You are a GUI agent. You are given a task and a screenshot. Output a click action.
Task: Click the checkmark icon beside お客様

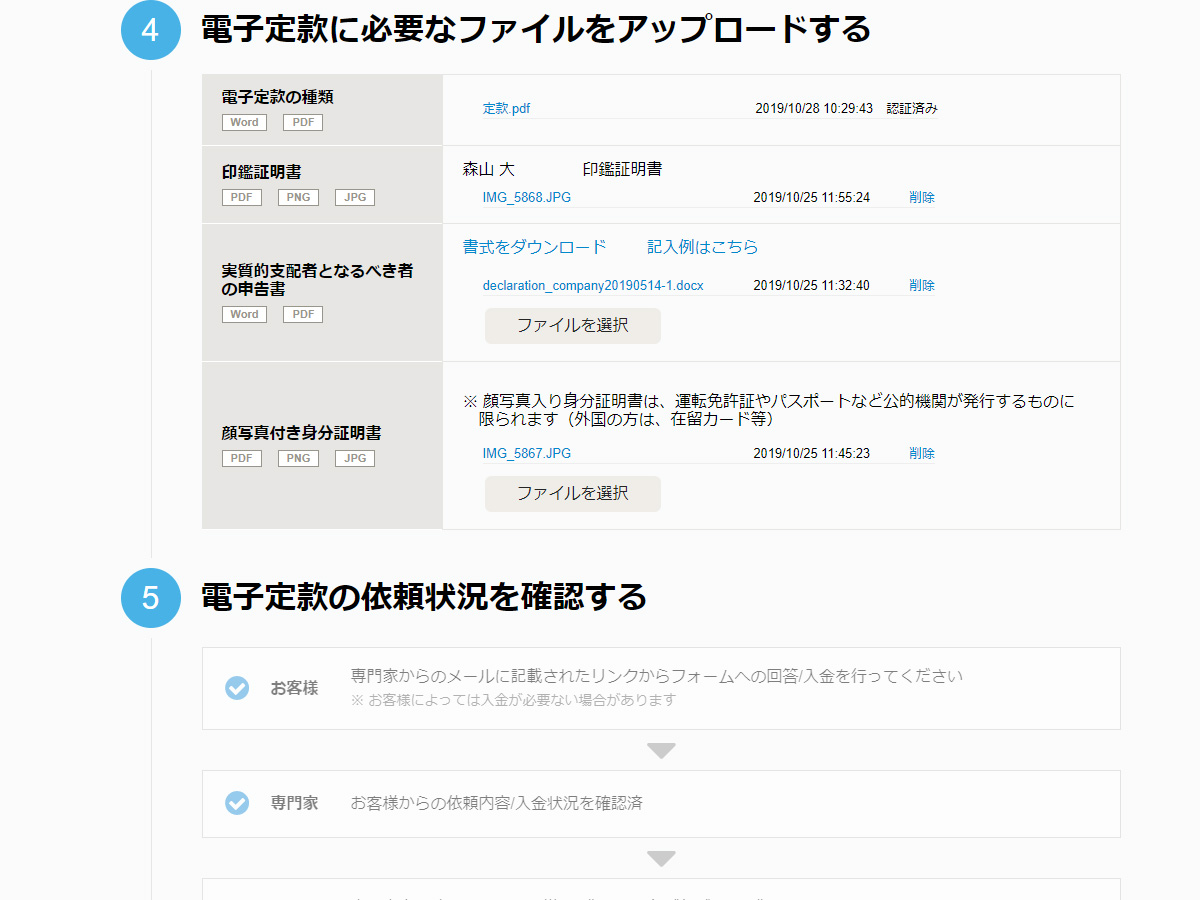[237, 688]
